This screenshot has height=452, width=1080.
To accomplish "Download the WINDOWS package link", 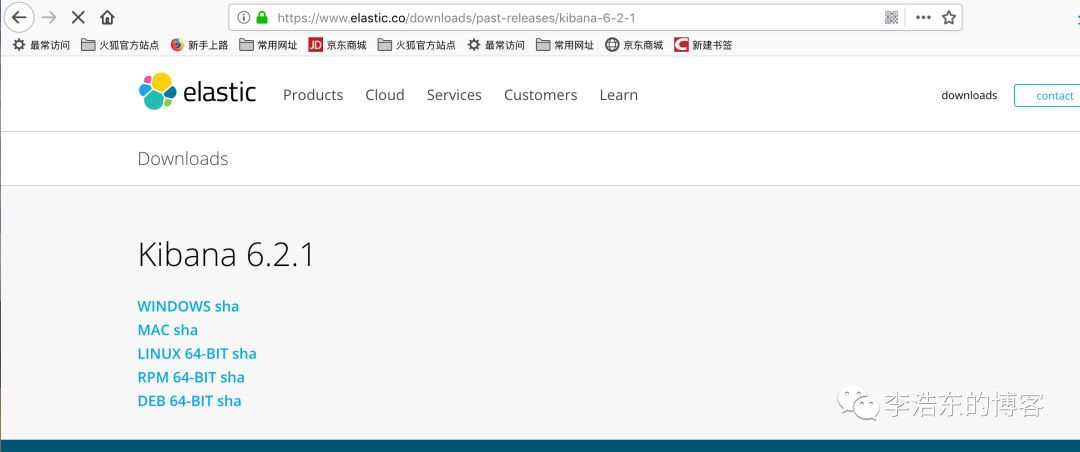I will point(174,306).
